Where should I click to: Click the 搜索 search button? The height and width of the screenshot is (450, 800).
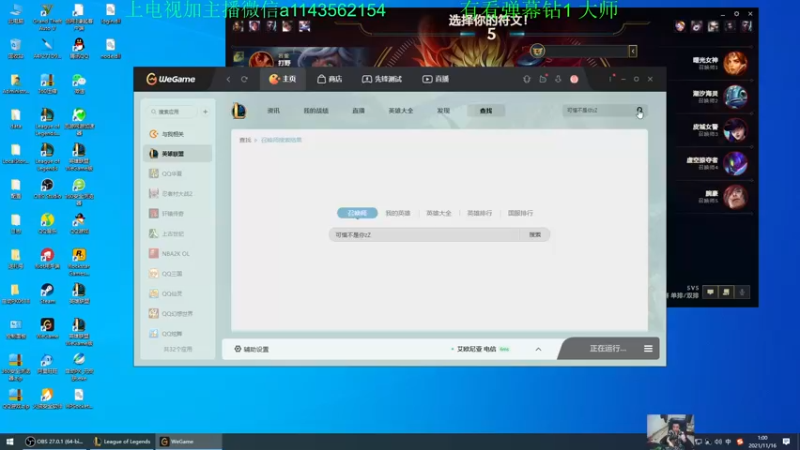coord(535,235)
